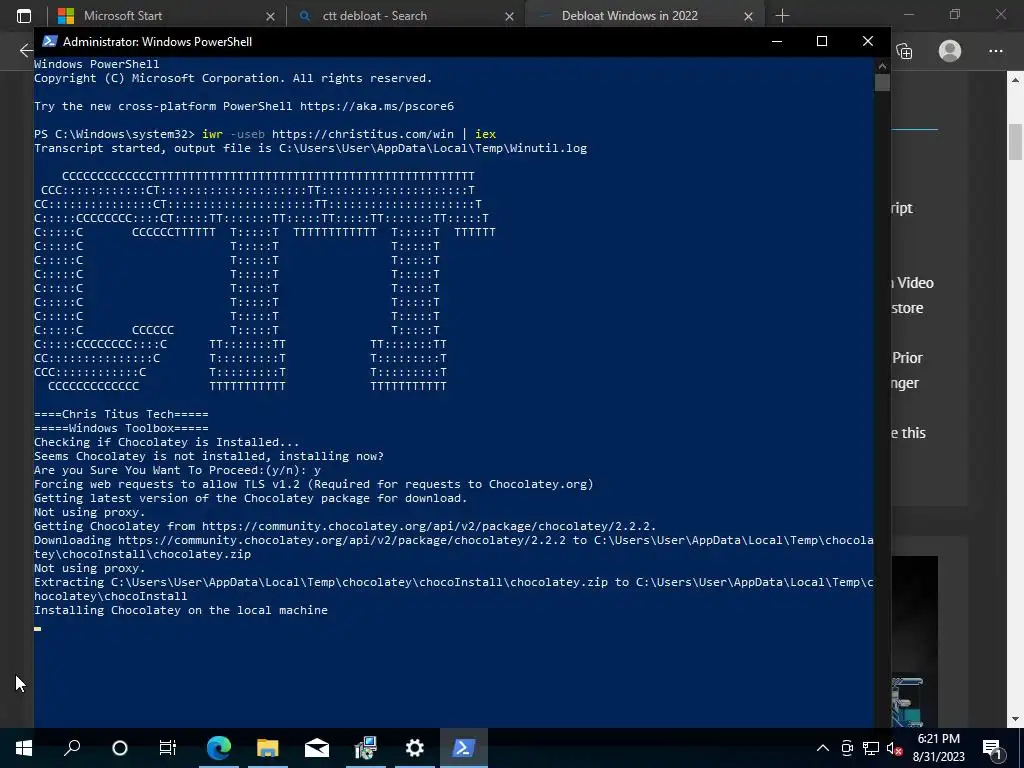Screen dimensions: 1024x768
Task: Click the christitus.com/win command URL
Action: click(362, 134)
